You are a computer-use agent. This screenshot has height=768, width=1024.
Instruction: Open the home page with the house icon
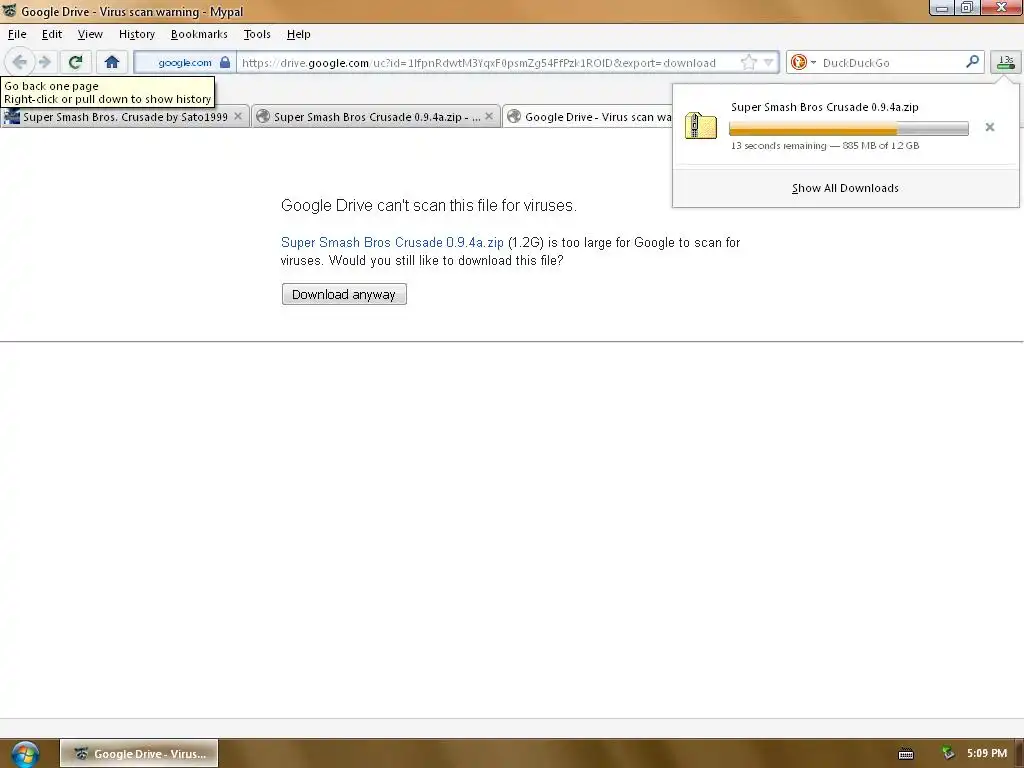pos(112,62)
